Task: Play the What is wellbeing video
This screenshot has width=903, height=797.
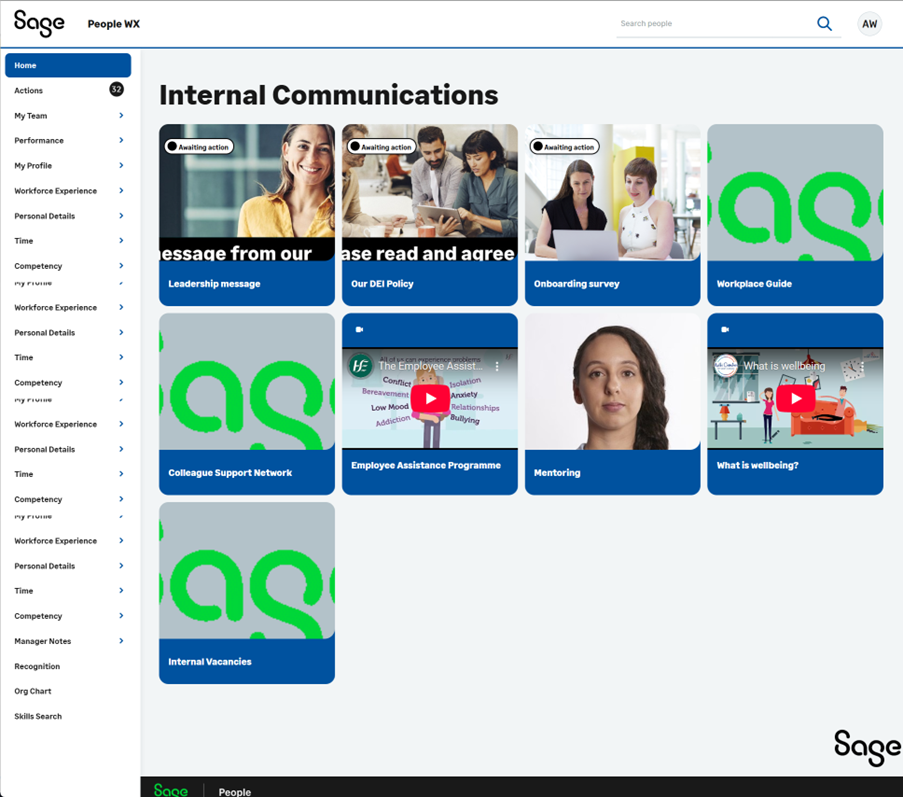Action: pyautogui.click(x=795, y=399)
